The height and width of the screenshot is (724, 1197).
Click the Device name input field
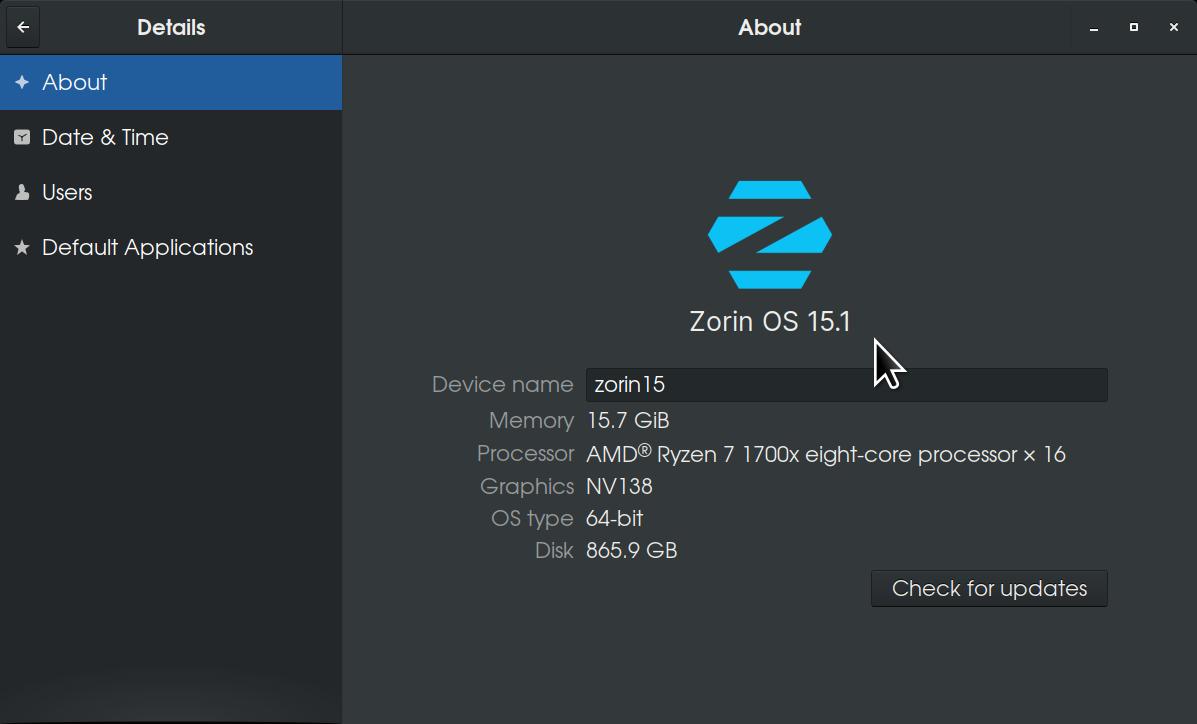point(847,384)
